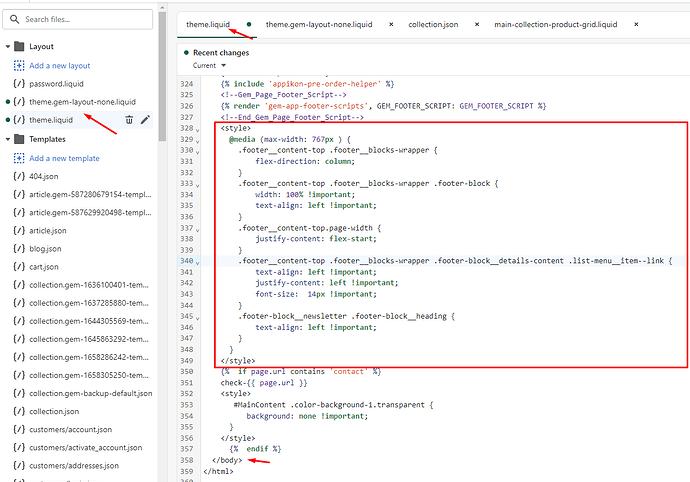Viewport: 690px width, 482px height.
Task: Fold the newsletter rule at line 345
Action: [198, 318]
